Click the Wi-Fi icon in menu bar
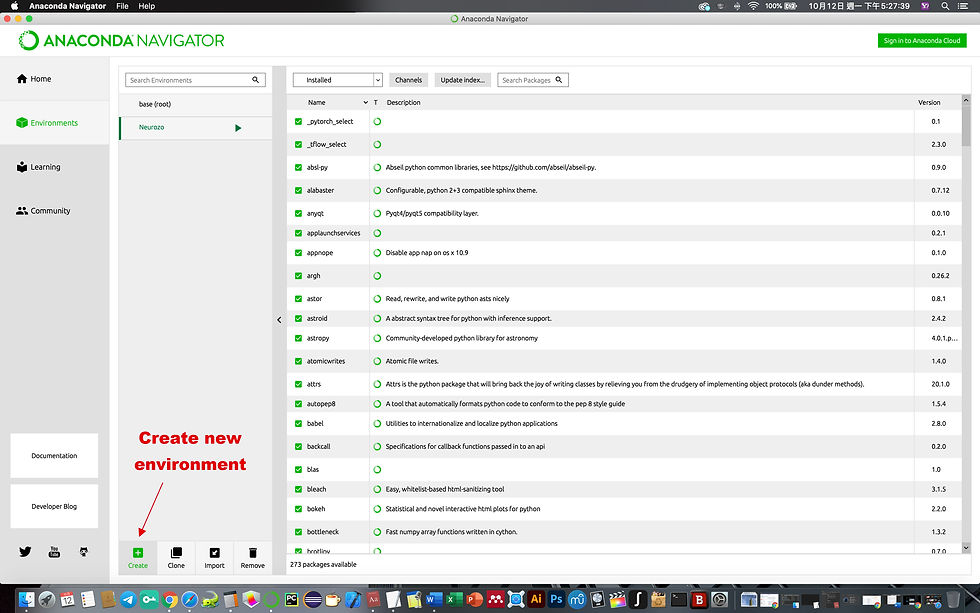 (753, 6)
